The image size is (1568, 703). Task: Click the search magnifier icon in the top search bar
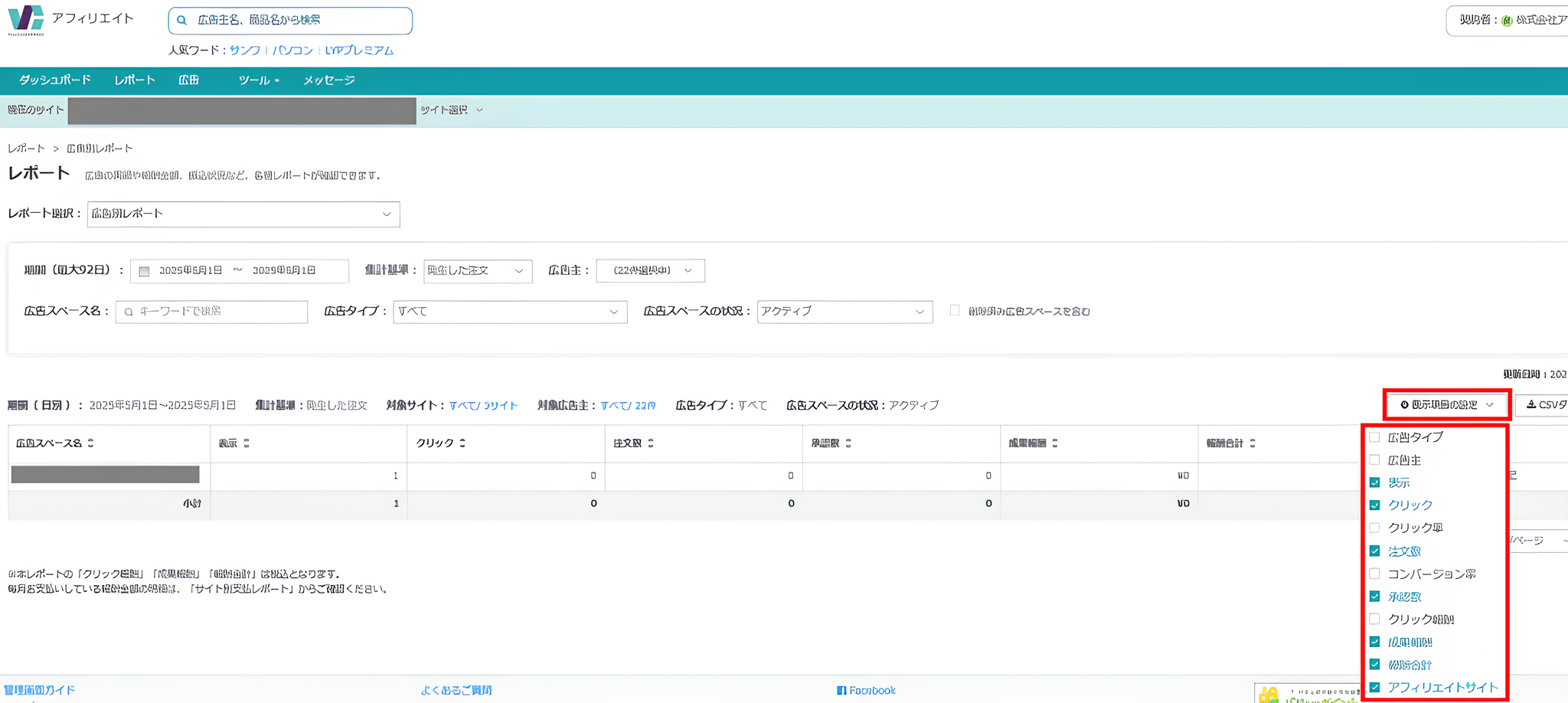point(181,21)
